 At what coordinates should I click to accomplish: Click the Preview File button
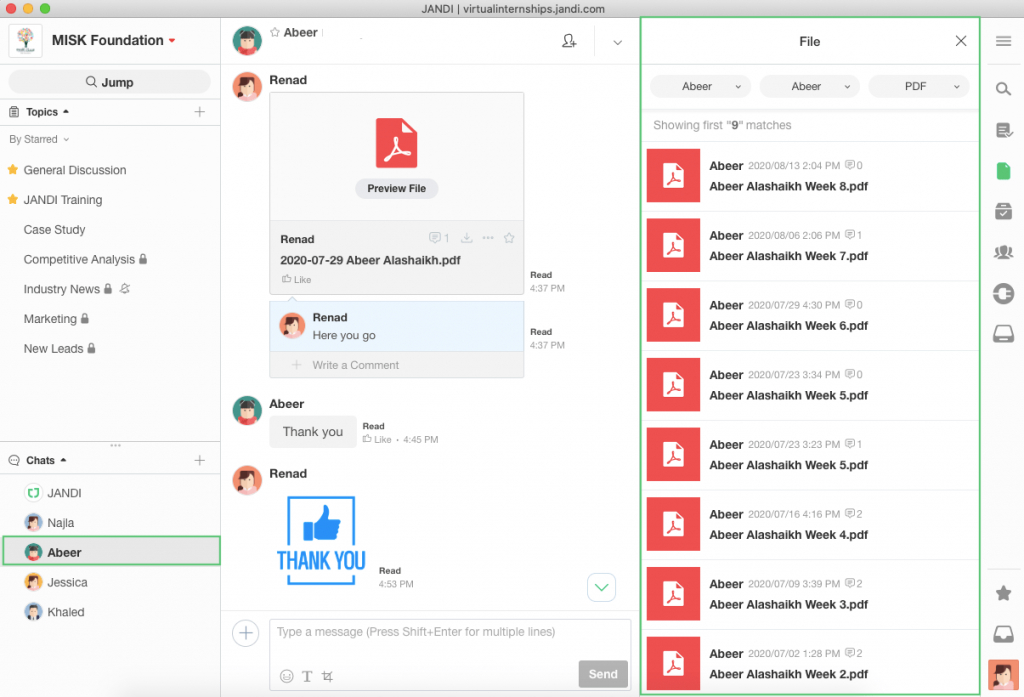pyautogui.click(x=396, y=188)
